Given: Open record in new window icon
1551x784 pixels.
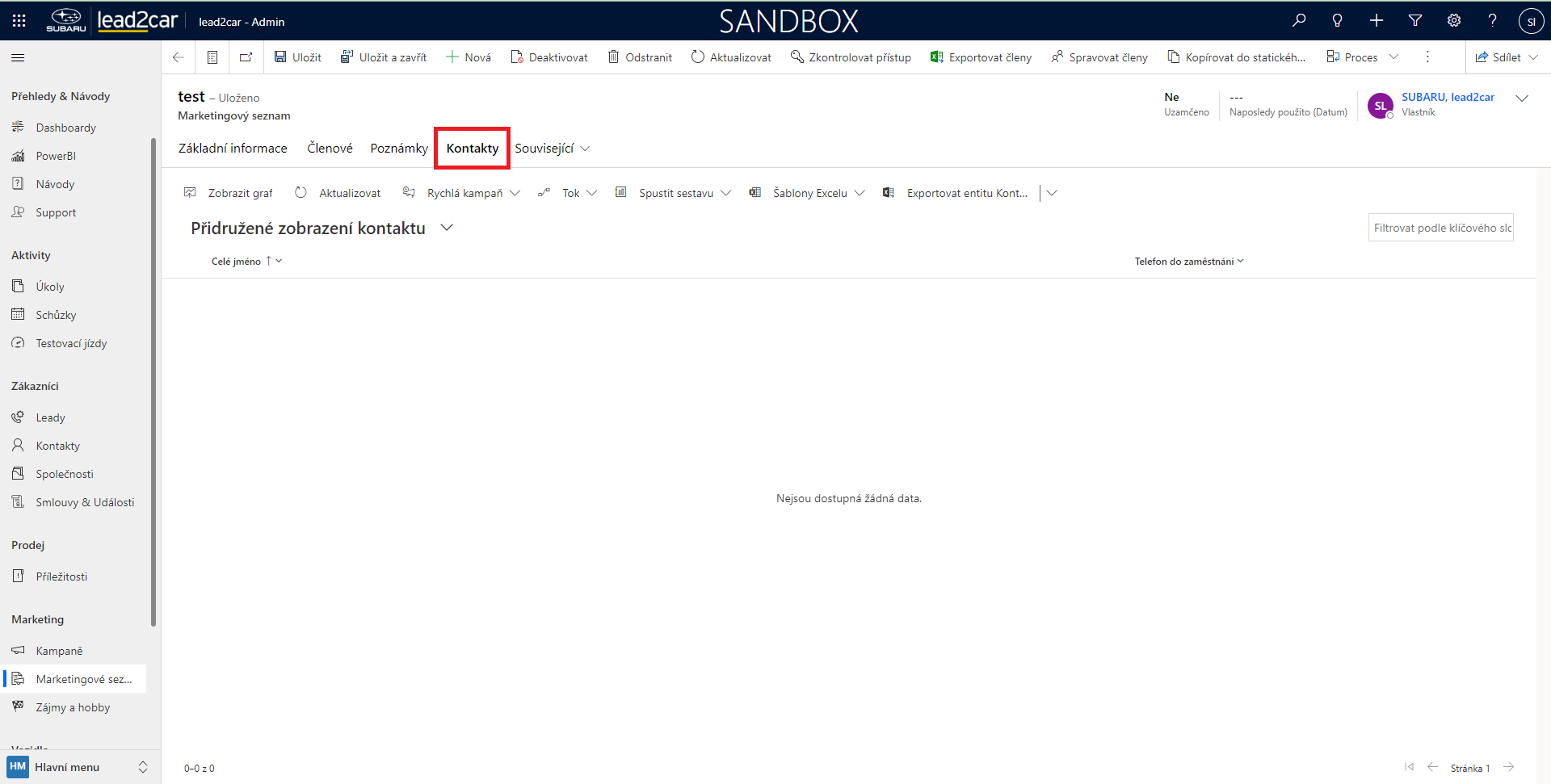Looking at the screenshot, I should pyautogui.click(x=246, y=57).
